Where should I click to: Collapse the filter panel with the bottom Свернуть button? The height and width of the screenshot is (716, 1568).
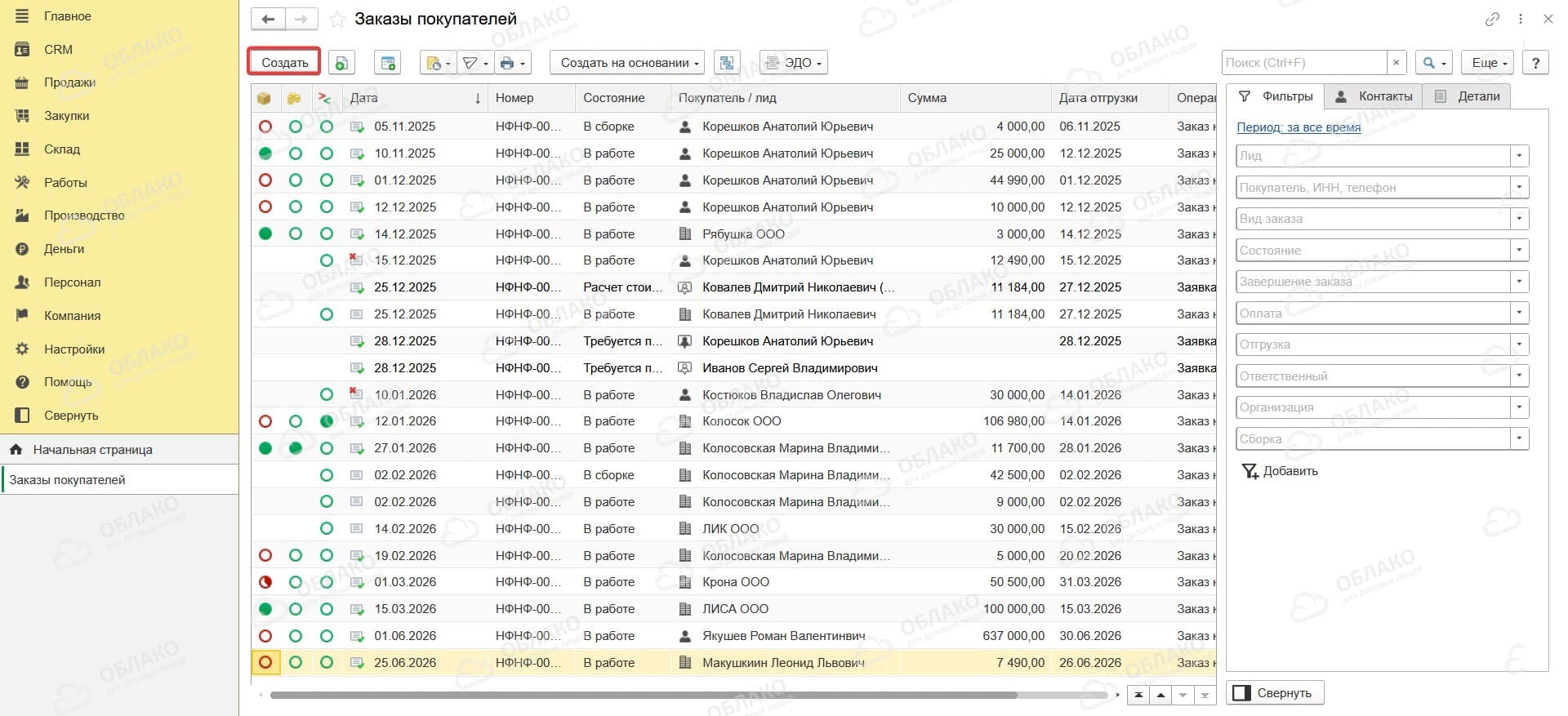[1275, 693]
